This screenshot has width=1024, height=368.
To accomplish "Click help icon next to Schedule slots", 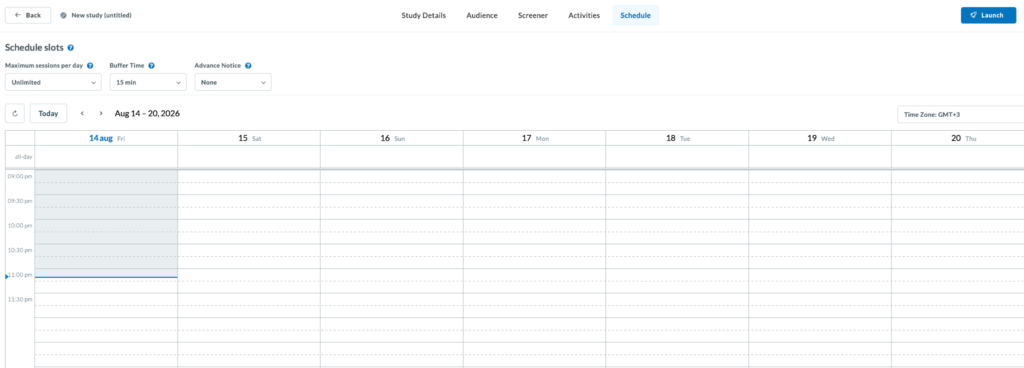I will pos(71,48).
